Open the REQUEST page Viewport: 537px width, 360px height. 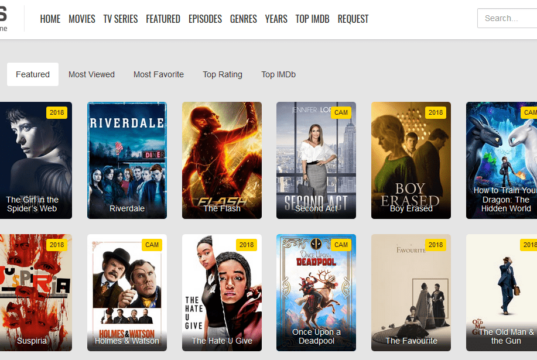point(353,19)
